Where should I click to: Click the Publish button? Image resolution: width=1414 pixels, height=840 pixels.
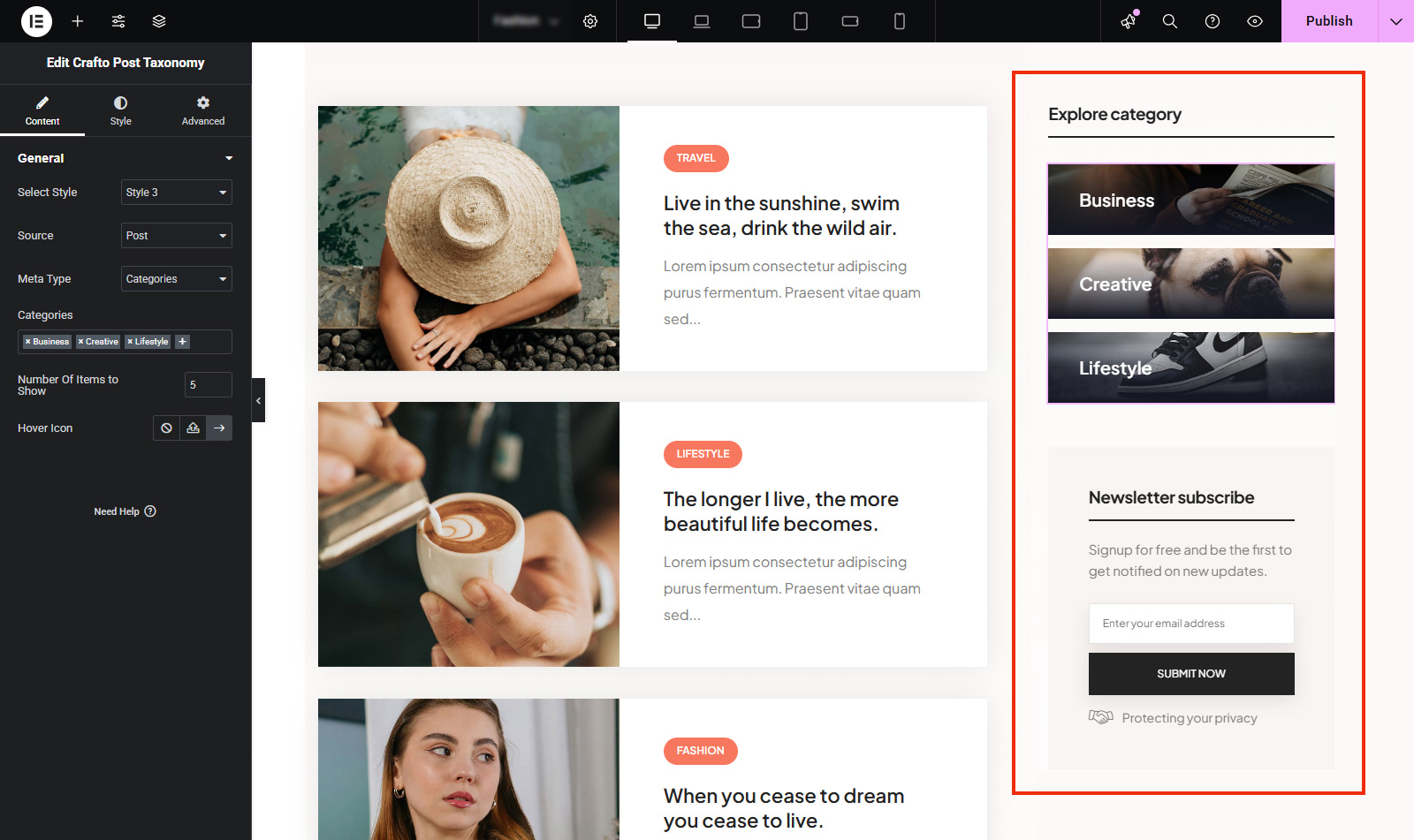click(x=1329, y=21)
